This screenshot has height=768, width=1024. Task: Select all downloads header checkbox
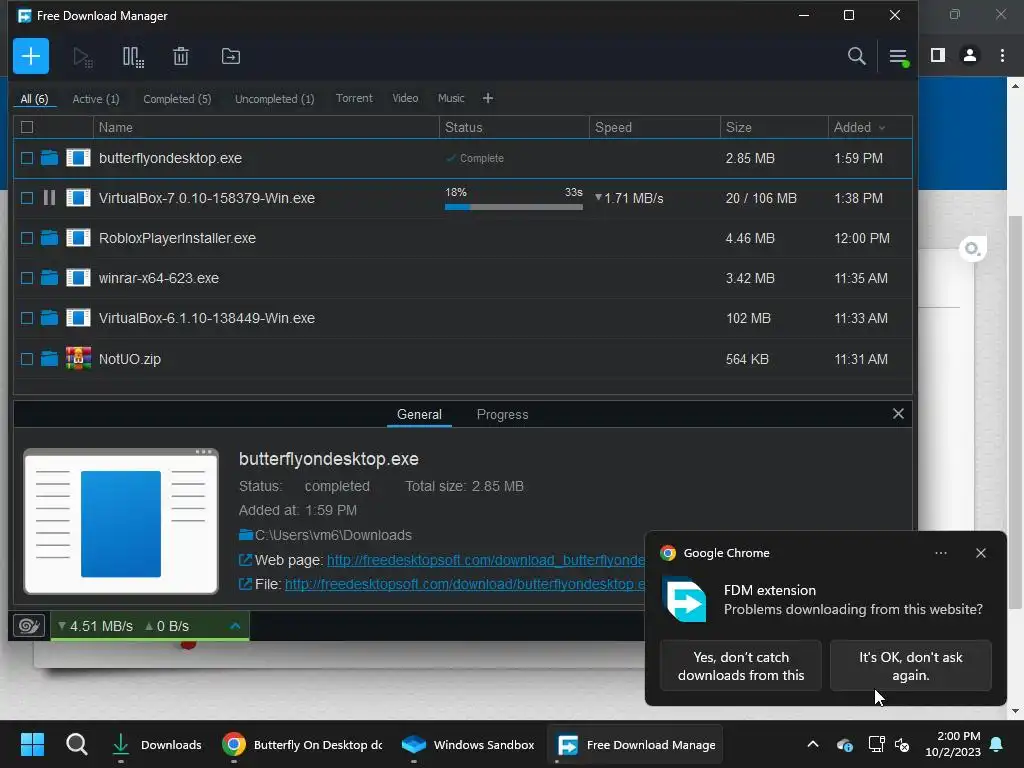[x=27, y=127]
